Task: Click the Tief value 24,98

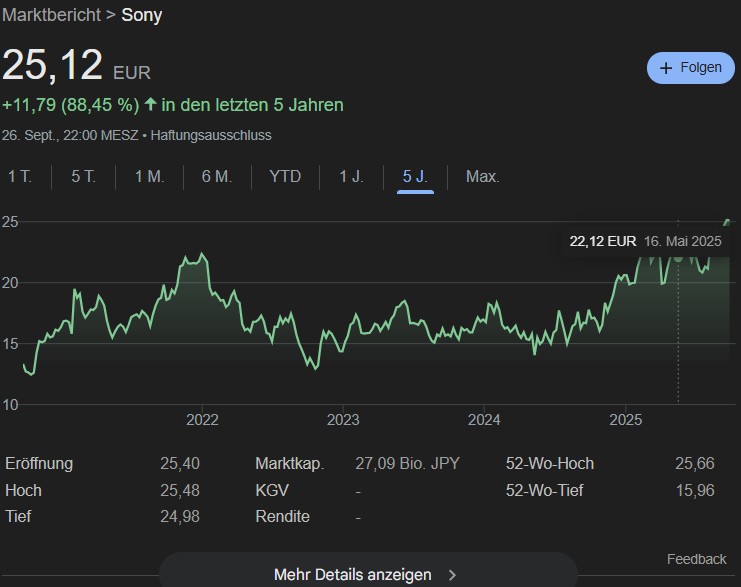Action: pyautogui.click(x=180, y=517)
